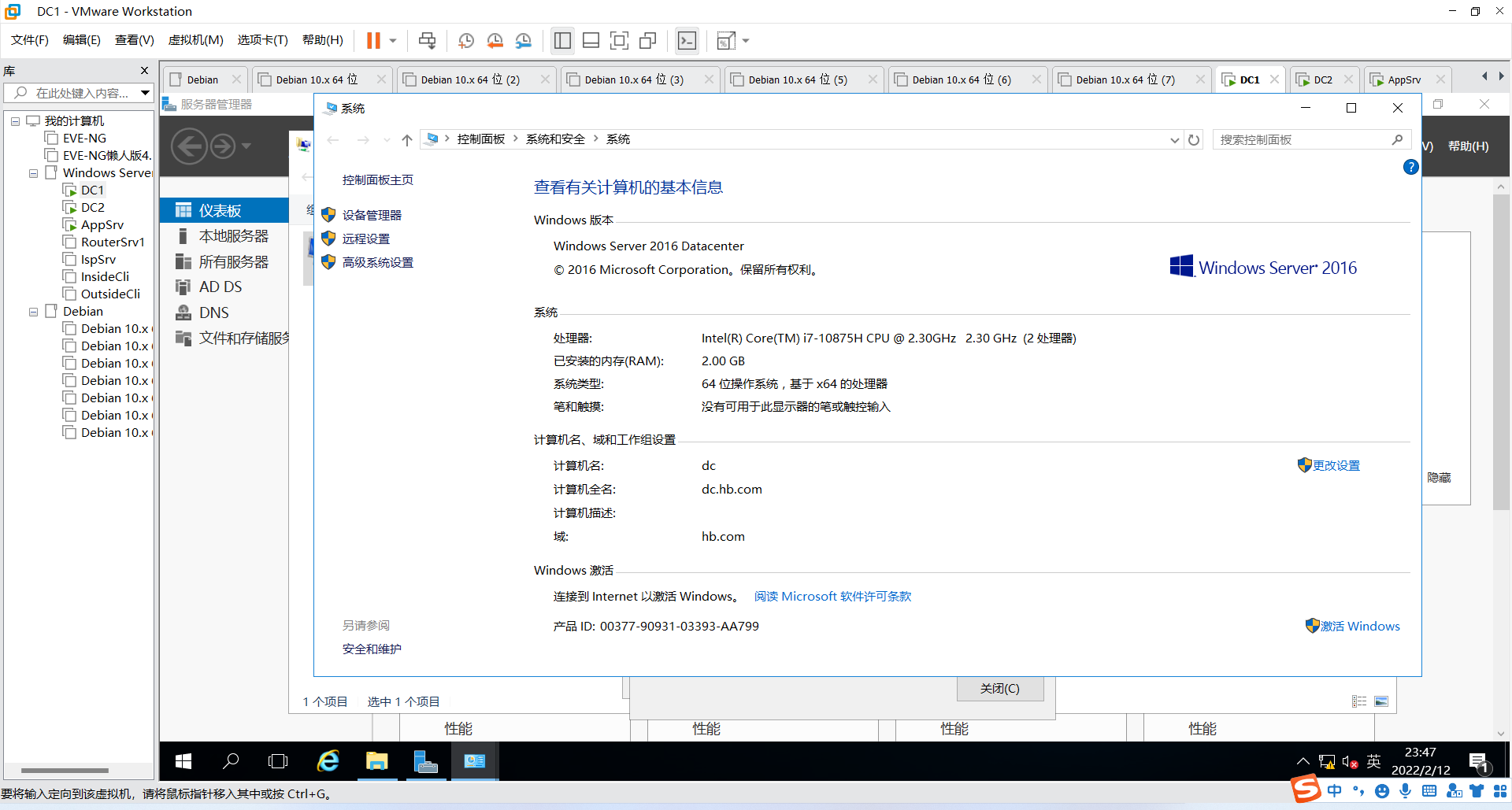The height and width of the screenshot is (810, 1512).
Task: Click the 关闭(C) button
Action: (999, 689)
